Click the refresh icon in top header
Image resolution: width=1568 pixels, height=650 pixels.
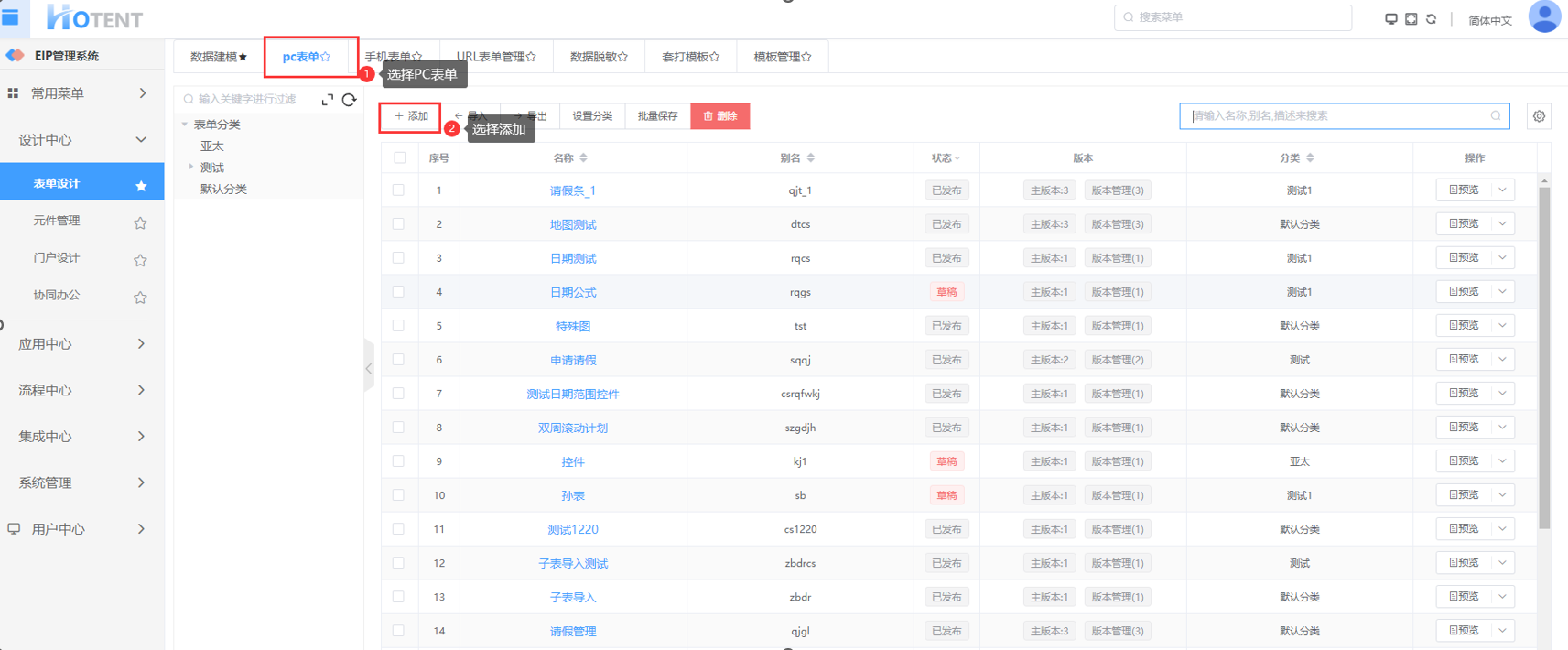1431,19
